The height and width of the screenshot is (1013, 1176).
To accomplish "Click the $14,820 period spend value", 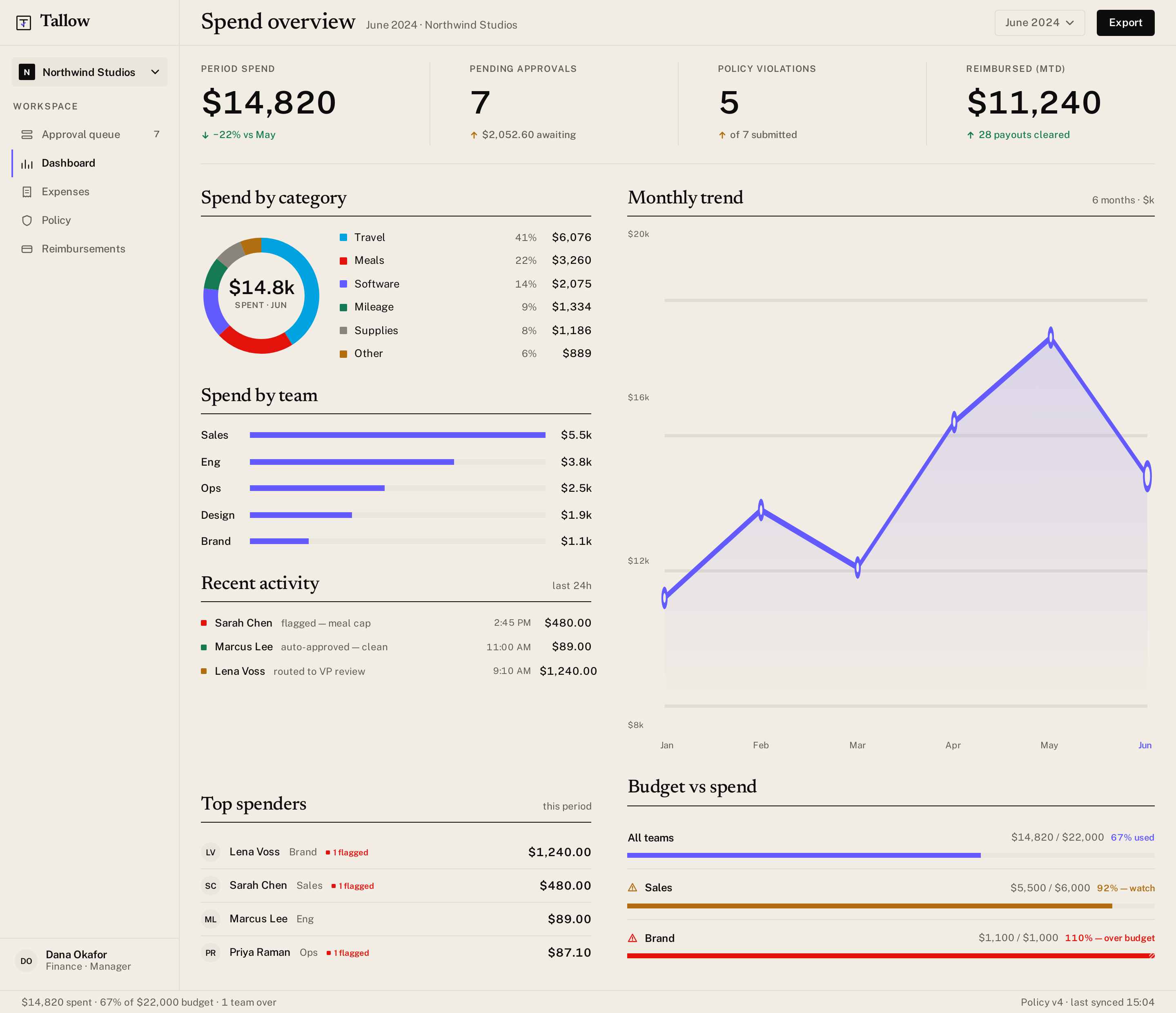I will tap(269, 103).
